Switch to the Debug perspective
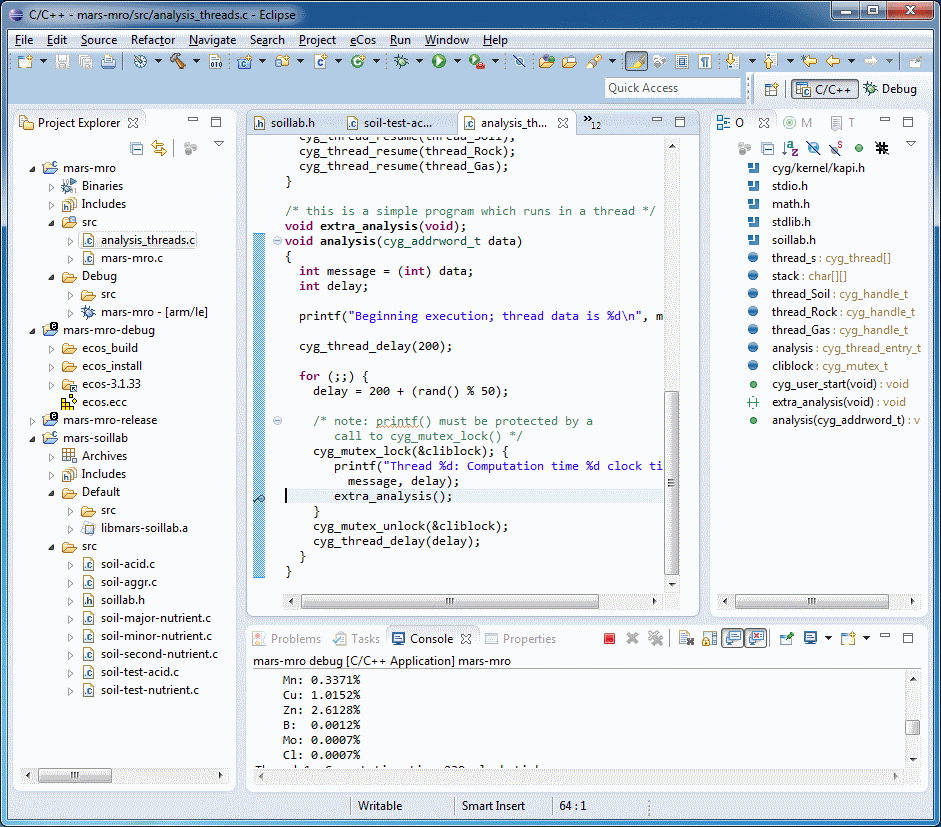Screen dimensions: 941x827 point(890,89)
